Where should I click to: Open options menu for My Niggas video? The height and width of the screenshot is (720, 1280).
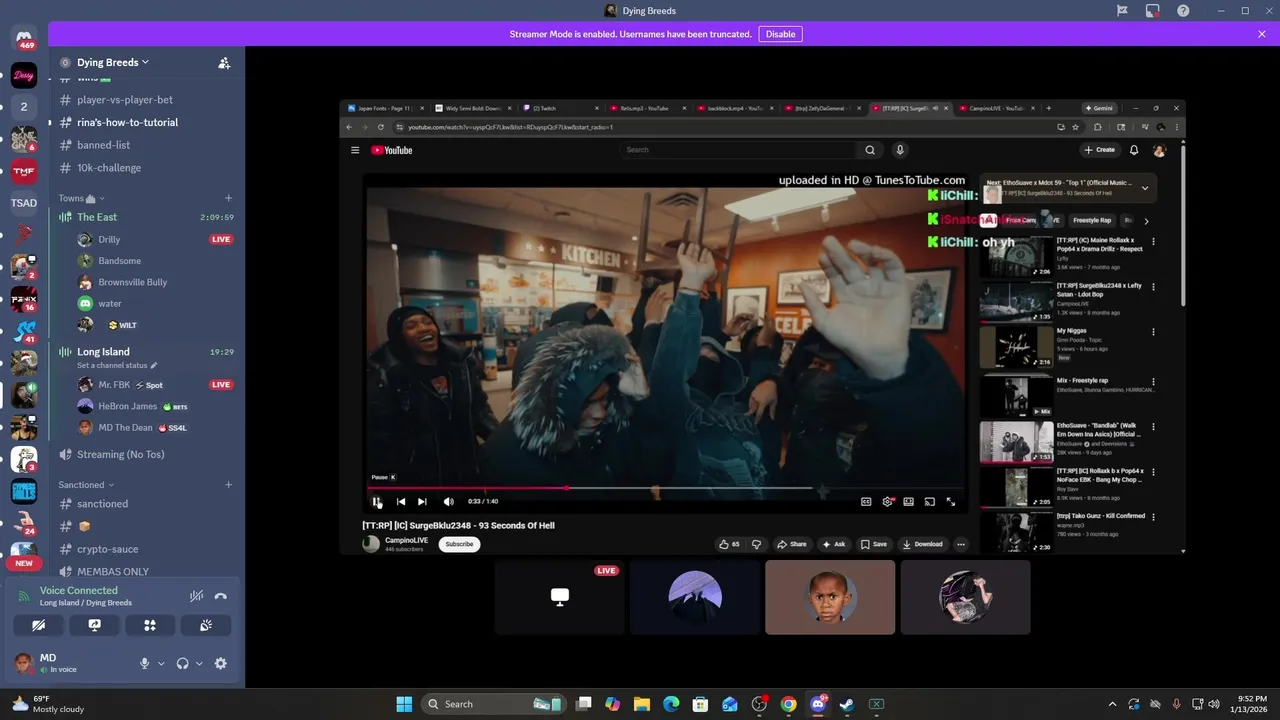[x=1153, y=332]
